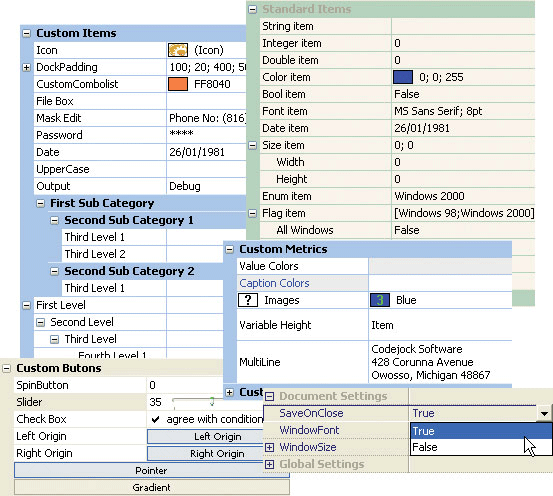Image resolution: width=553 pixels, height=496 pixels.
Task: Expand the WindowSize property
Action: (x=269, y=448)
